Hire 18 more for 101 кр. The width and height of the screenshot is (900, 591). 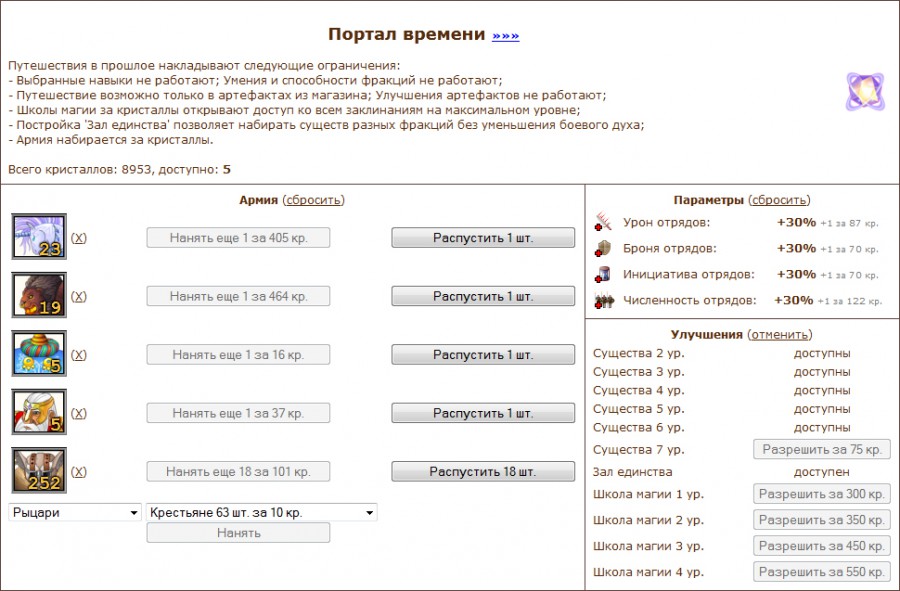point(238,472)
